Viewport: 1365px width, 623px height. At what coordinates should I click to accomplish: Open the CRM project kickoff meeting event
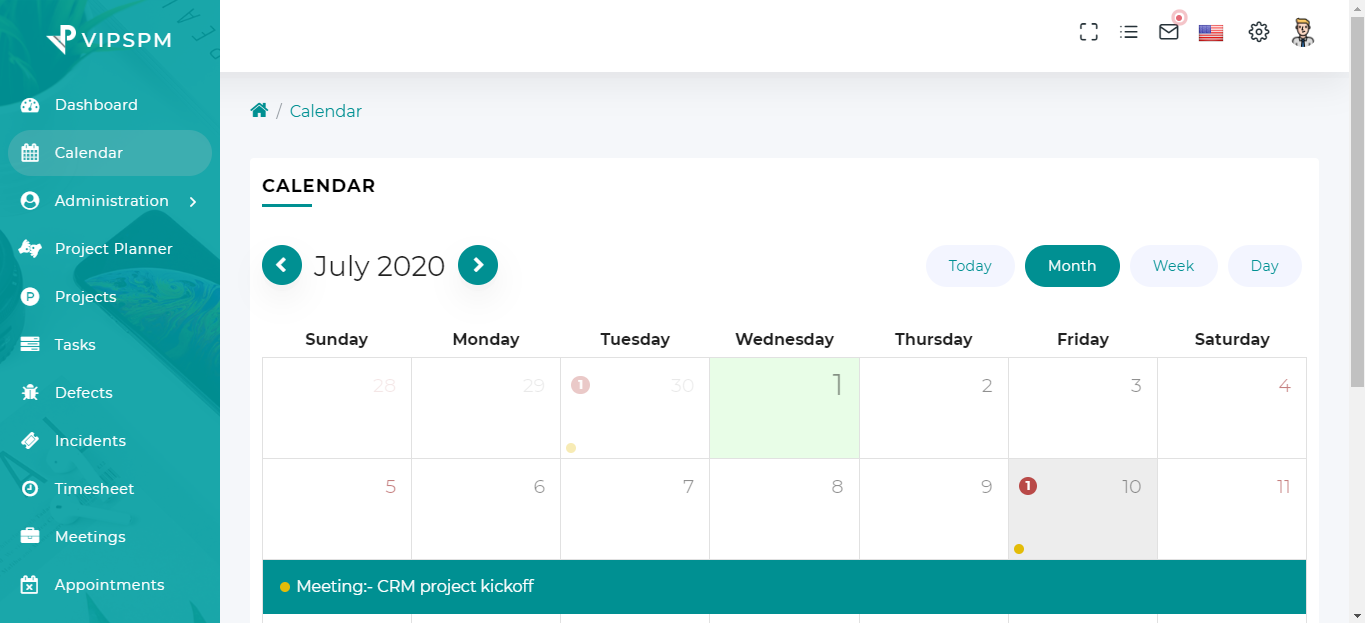[x=415, y=587]
